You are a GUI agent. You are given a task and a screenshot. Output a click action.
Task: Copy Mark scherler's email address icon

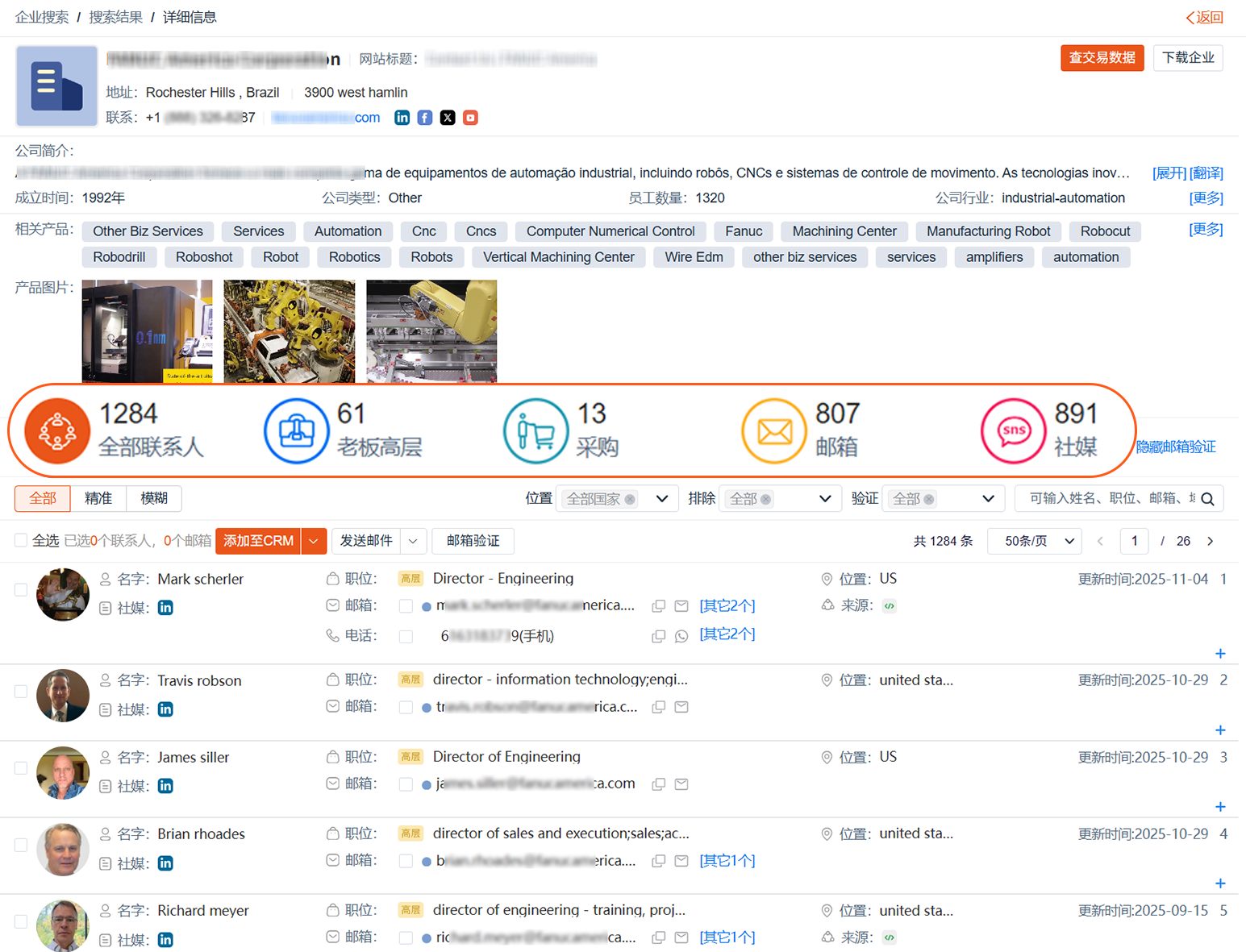[659, 605]
